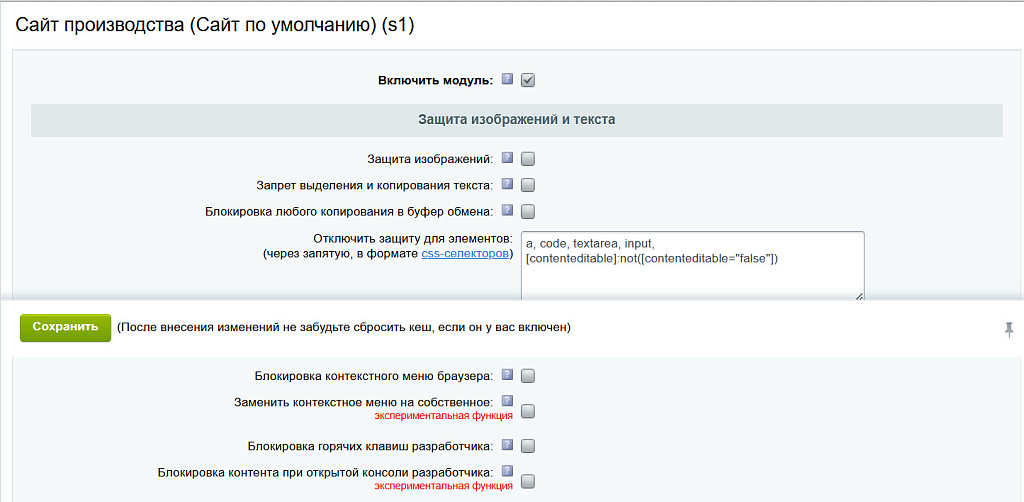Image resolution: width=1024 pixels, height=502 pixels.
Task: Toggle "Заменить контекстное меню на собственное" checkbox
Action: (x=528, y=410)
